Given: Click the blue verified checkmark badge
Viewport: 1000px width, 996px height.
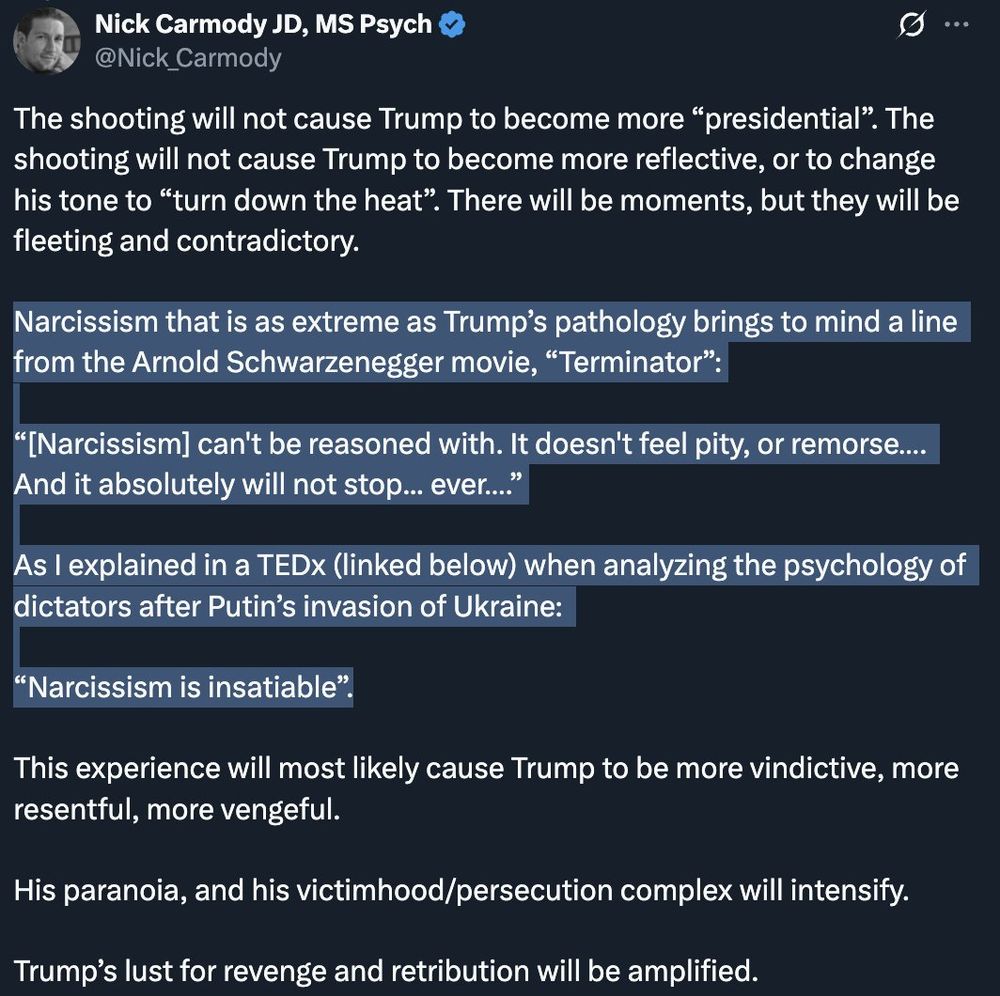Looking at the screenshot, I should click(452, 25).
